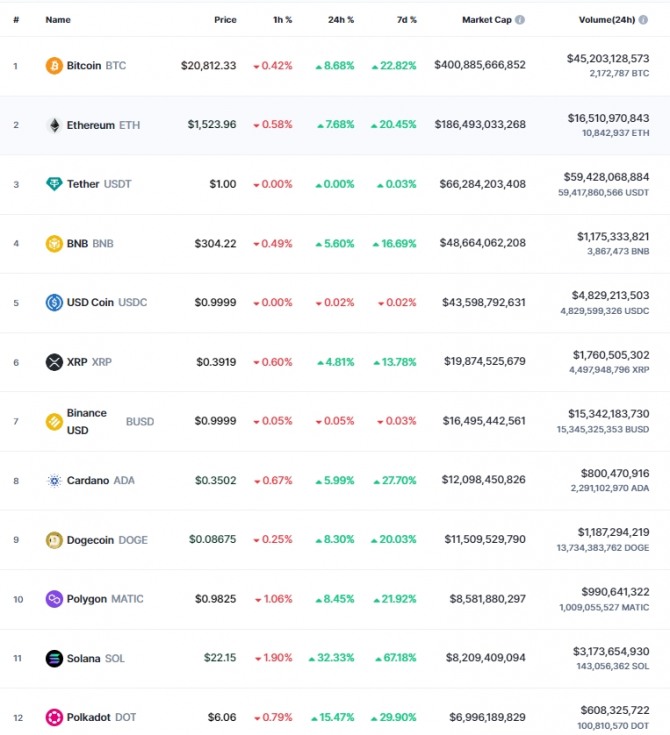The width and height of the screenshot is (670, 735).
Task: Sort table by Price column header
Action: tap(225, 20)
